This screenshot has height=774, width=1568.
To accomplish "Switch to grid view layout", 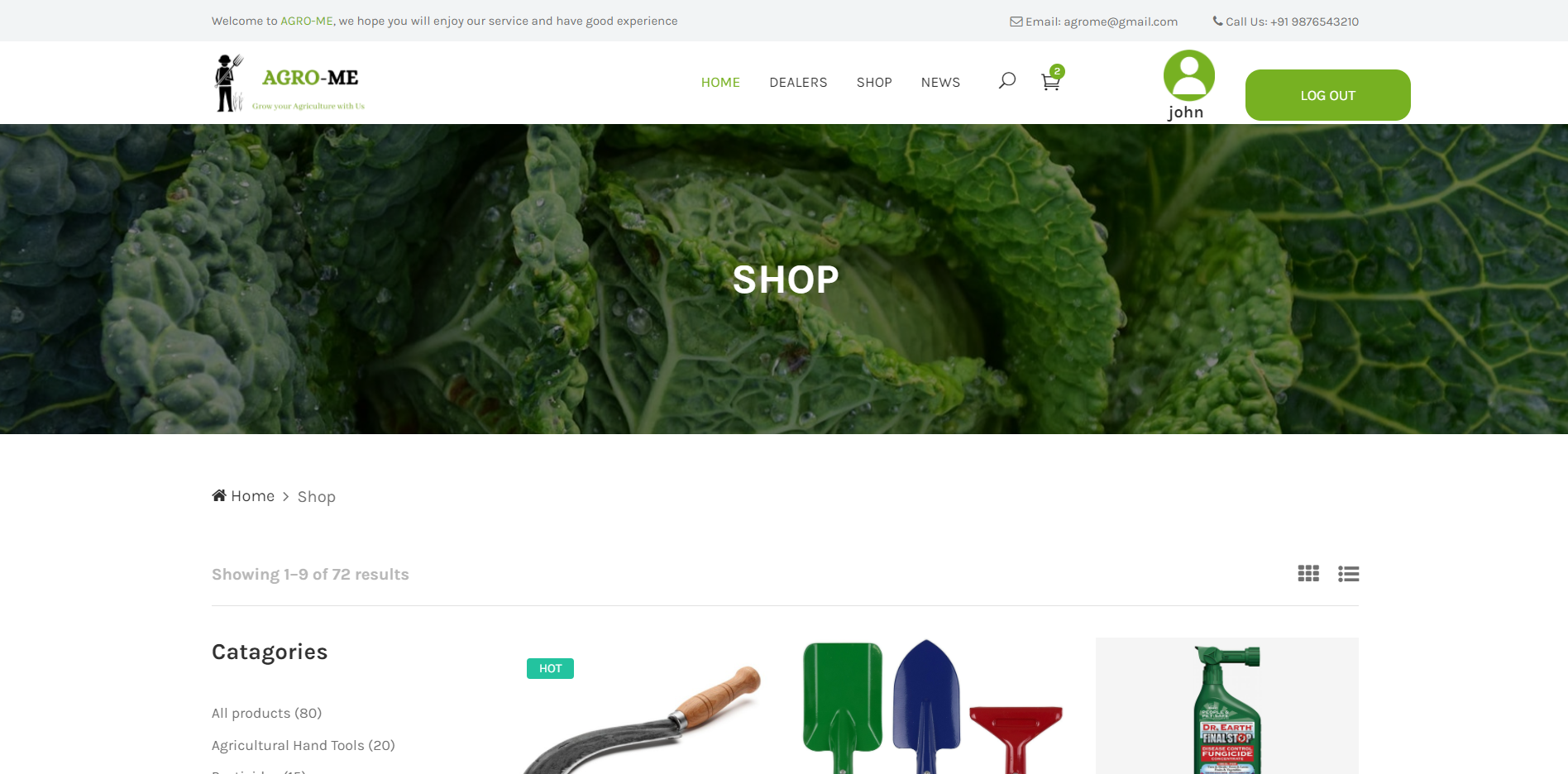I will tap(1308, 574).
